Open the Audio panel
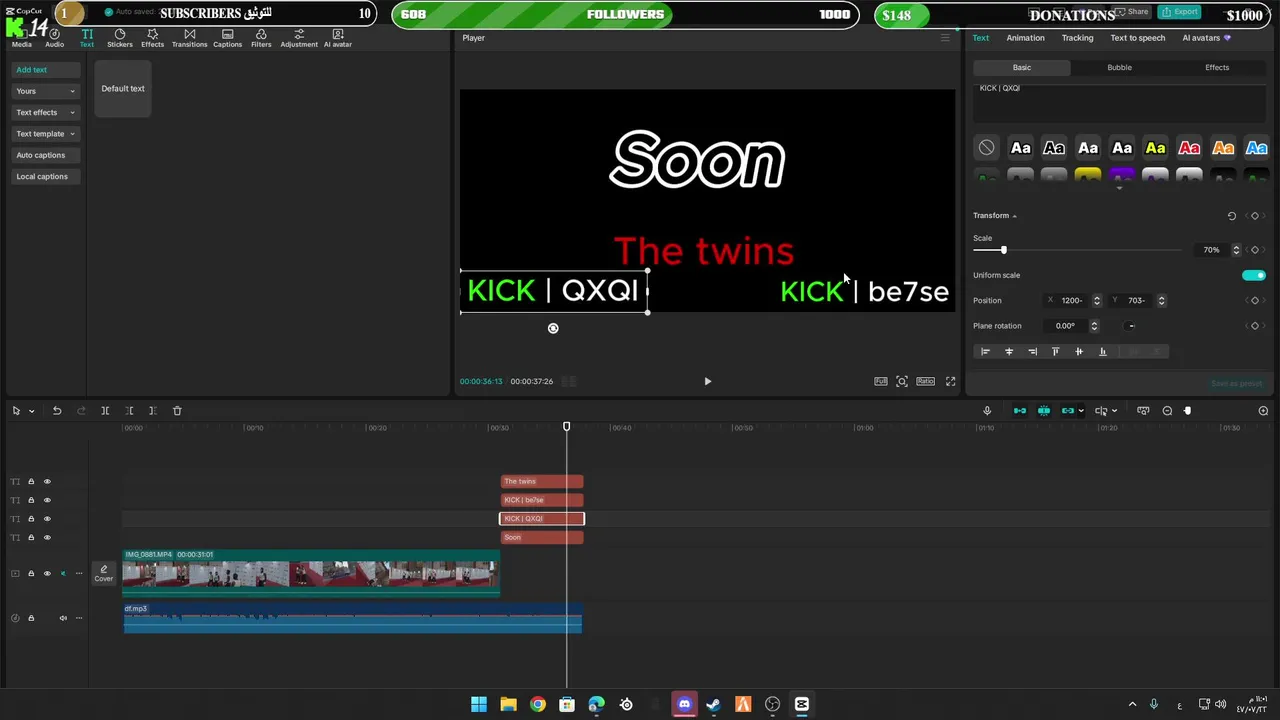The width and height of the screenshot is (1280, 720). tap(54, 38)
